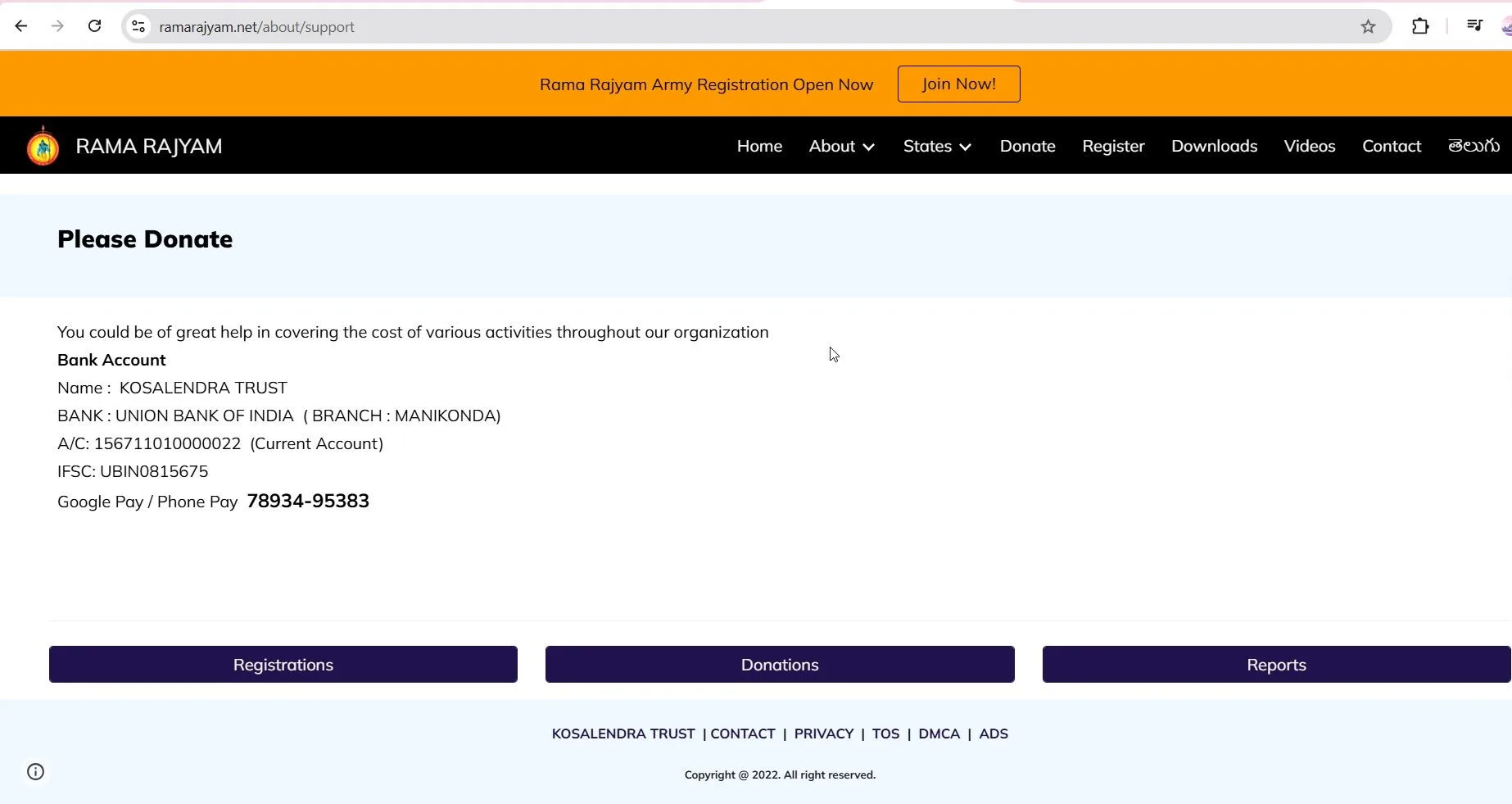Reload the page with refresh icon
Image resolution: width=1512 pixels, height=804 pixels.
coord(95,26)
